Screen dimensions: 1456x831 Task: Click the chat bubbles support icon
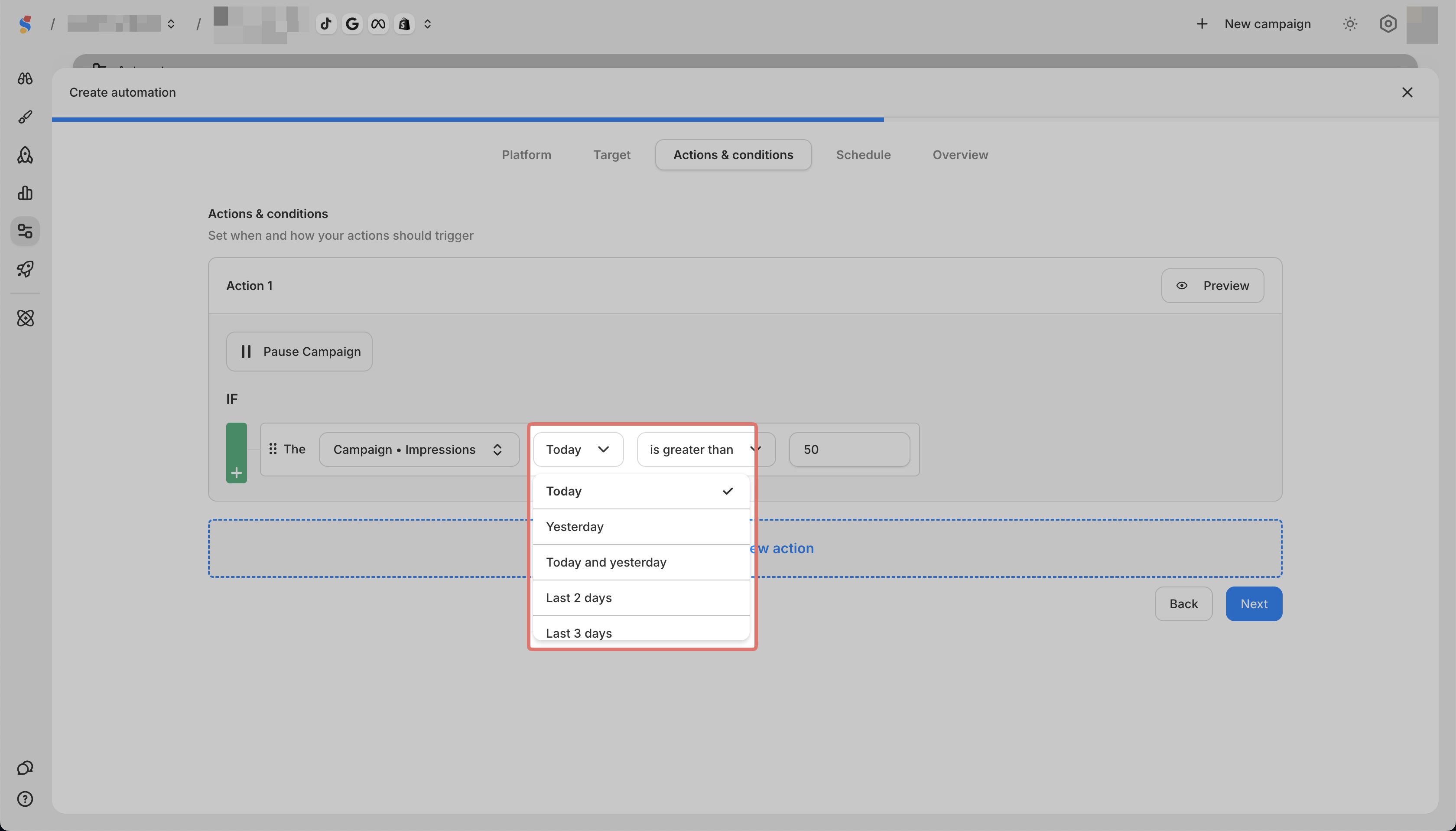coord(25,768)
